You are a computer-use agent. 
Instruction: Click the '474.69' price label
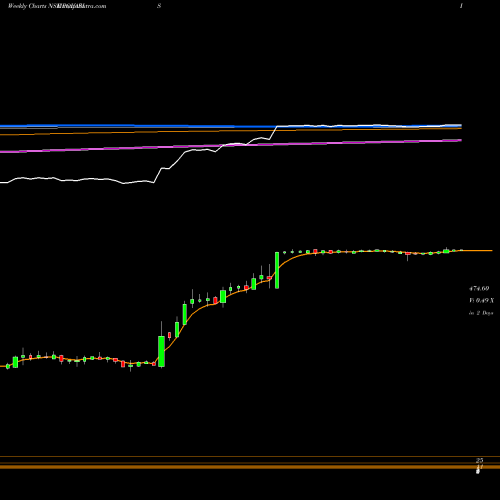pos(479,288)
